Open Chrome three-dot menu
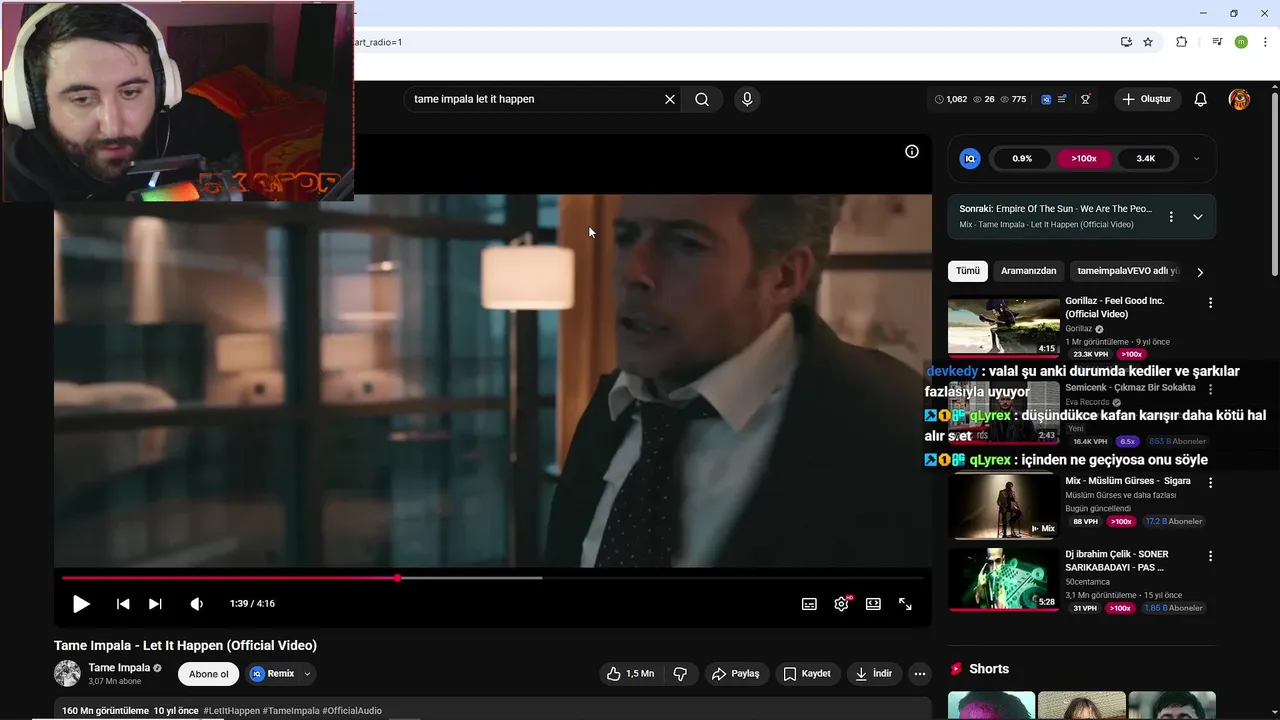This screenshot has height=720, width=1280. point(1265,42)
